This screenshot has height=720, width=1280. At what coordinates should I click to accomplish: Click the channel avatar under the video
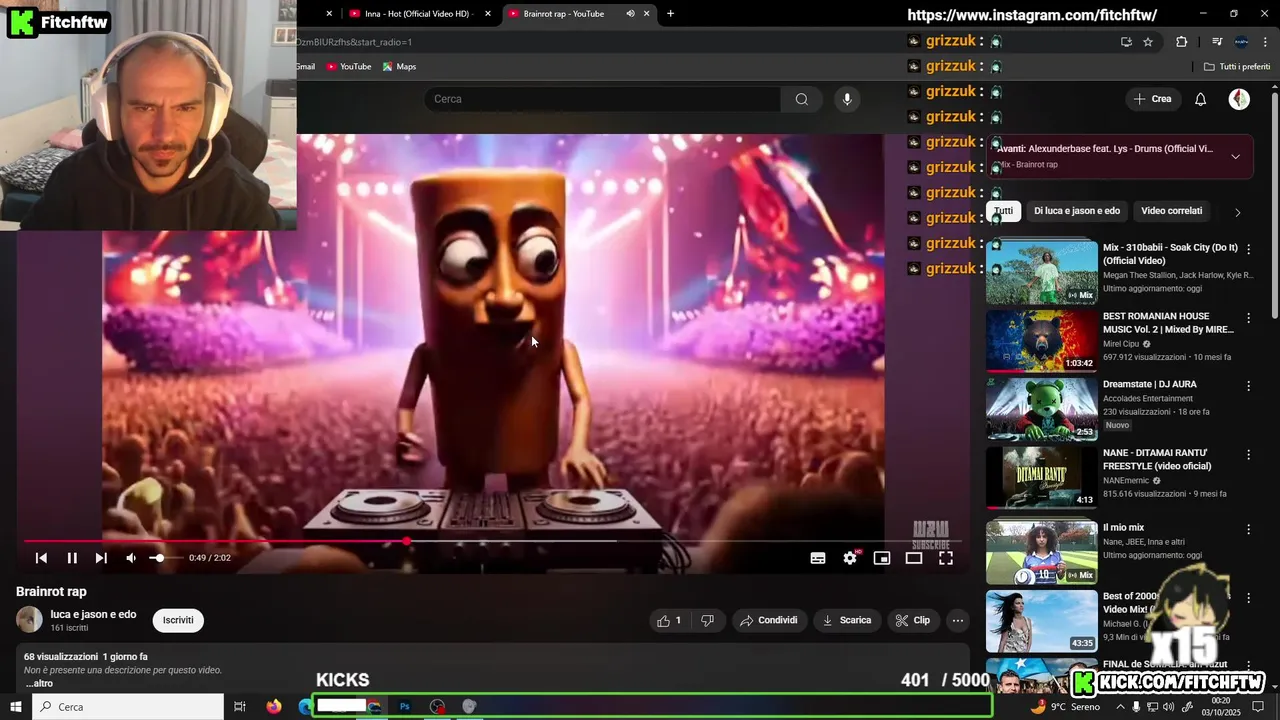click(30, 620)
